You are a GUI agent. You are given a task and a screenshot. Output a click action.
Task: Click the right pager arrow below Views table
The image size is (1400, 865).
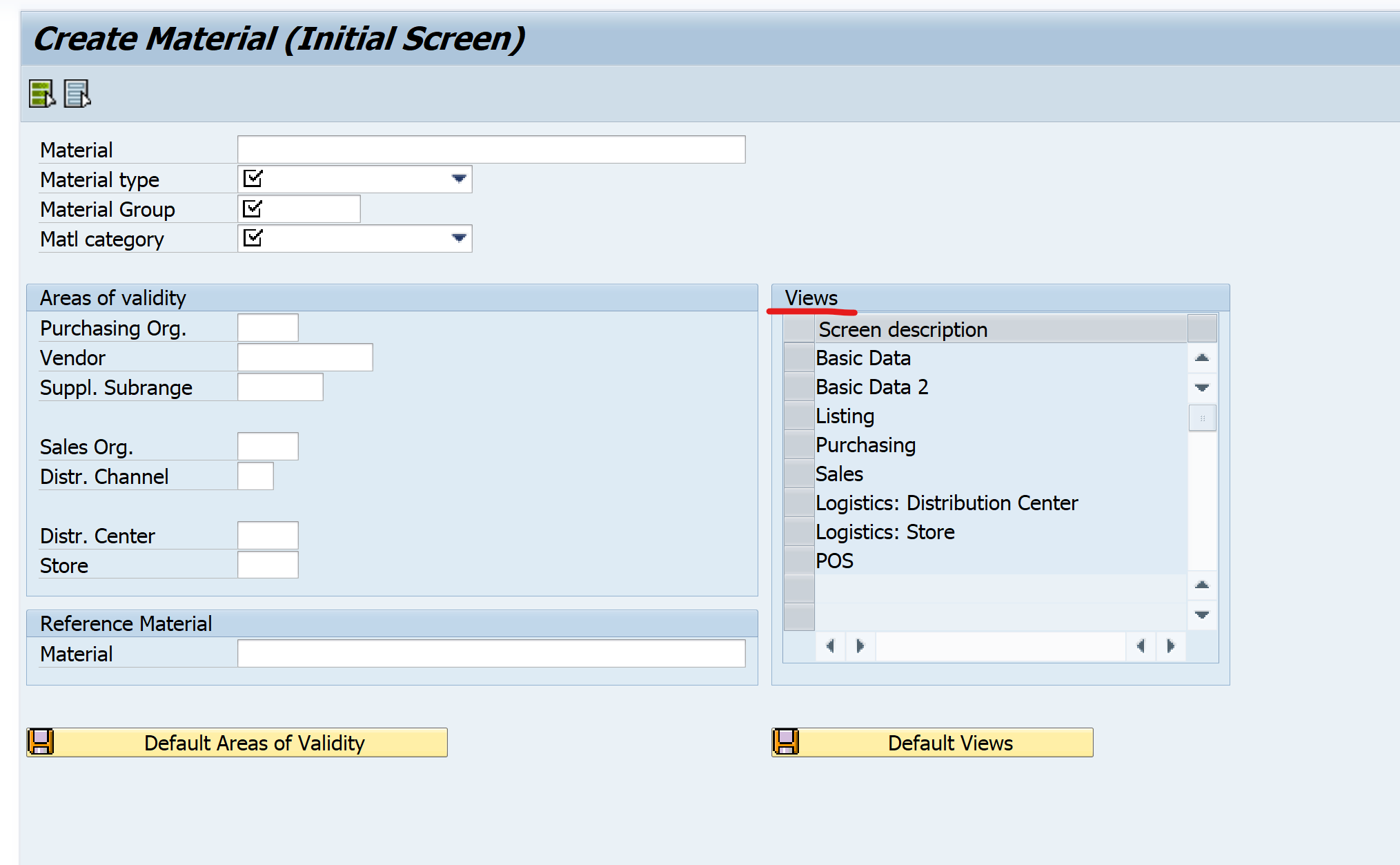(860, 645)
